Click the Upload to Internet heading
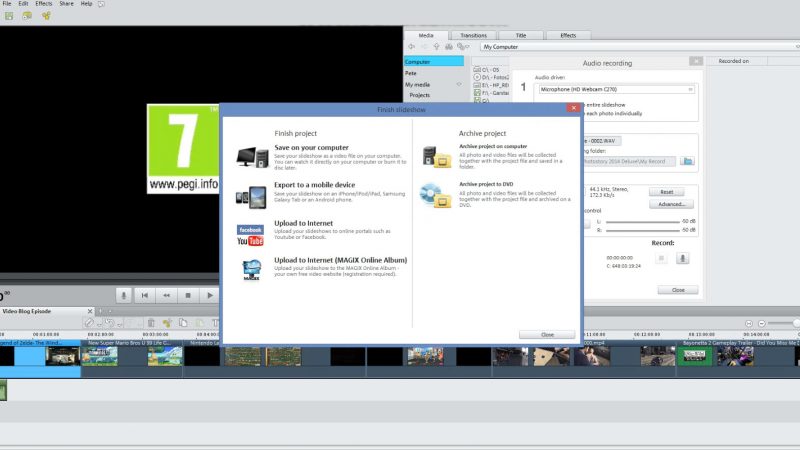The width and height of the screenshot is (800, 450). point(304,223)
